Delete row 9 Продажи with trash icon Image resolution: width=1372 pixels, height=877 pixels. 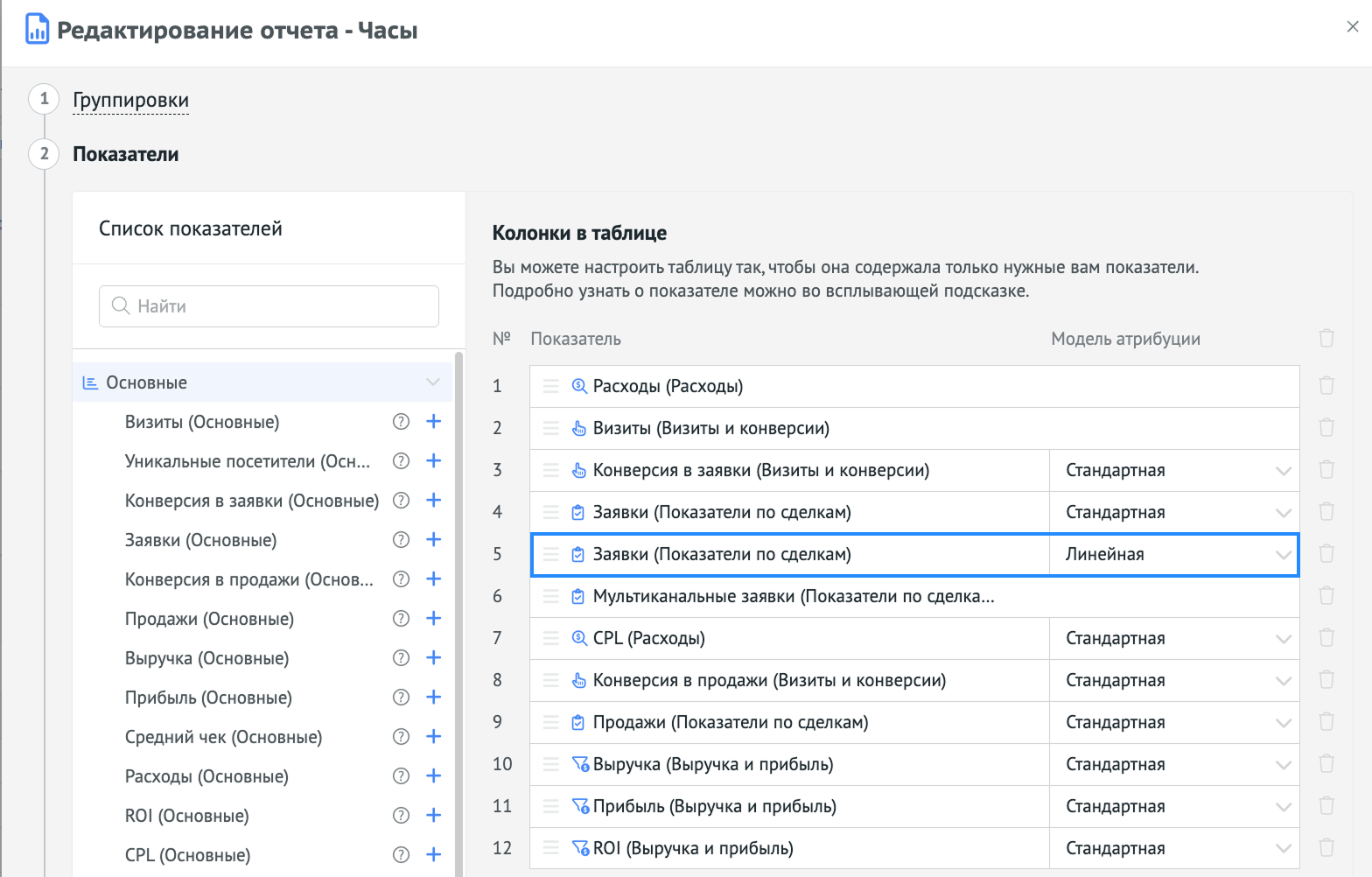pos(1326,722)
